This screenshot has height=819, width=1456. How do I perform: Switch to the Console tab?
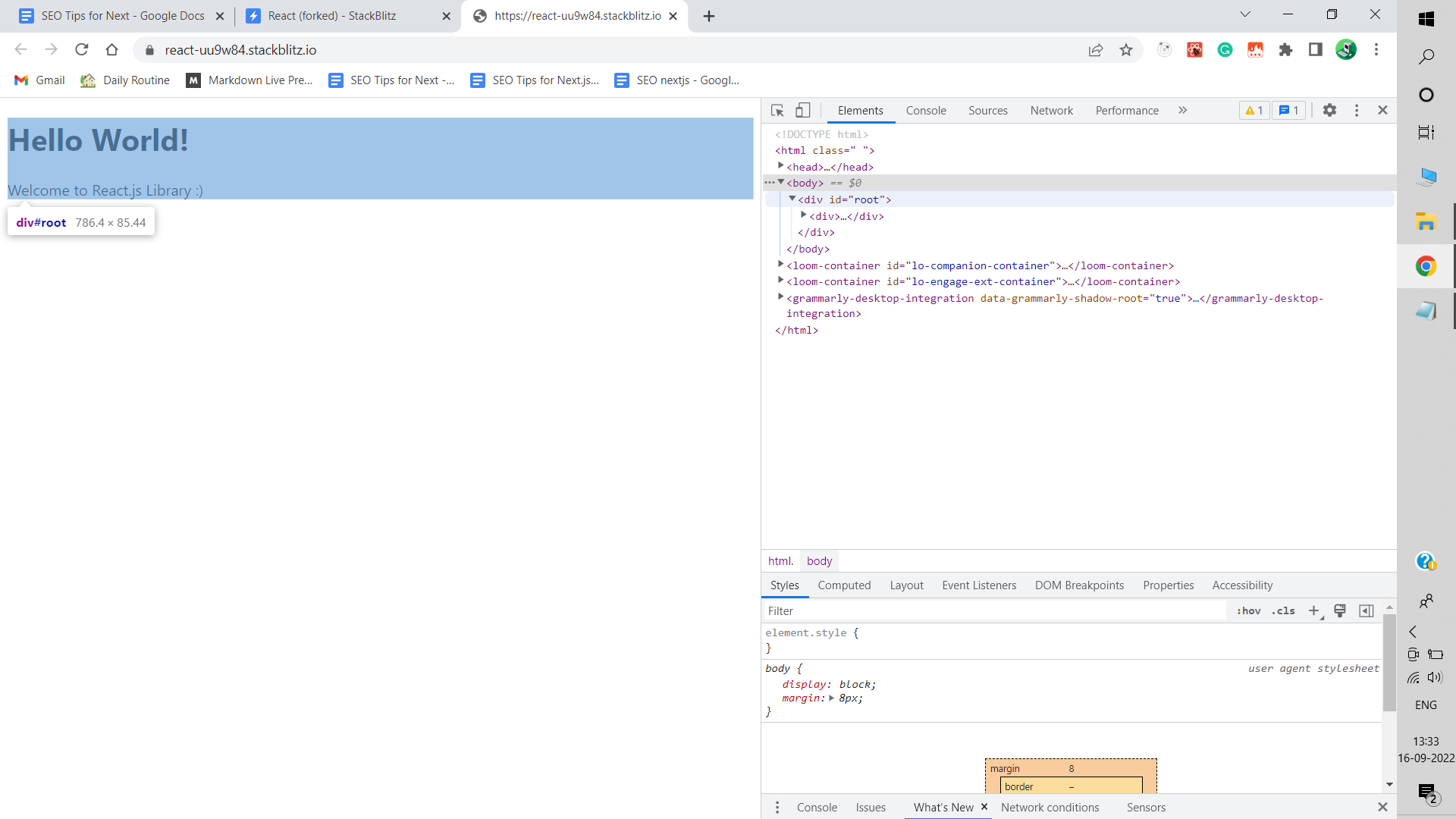point(926,111)
